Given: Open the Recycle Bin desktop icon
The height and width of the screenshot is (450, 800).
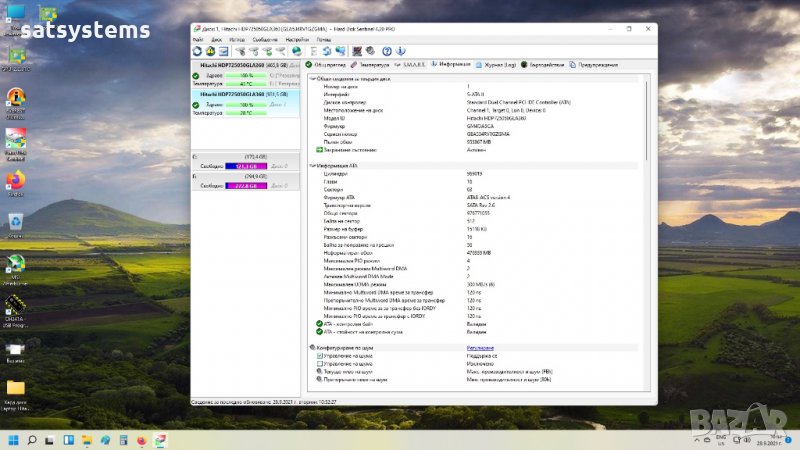Looking at the screenshot, I should (x=15, y=221).
